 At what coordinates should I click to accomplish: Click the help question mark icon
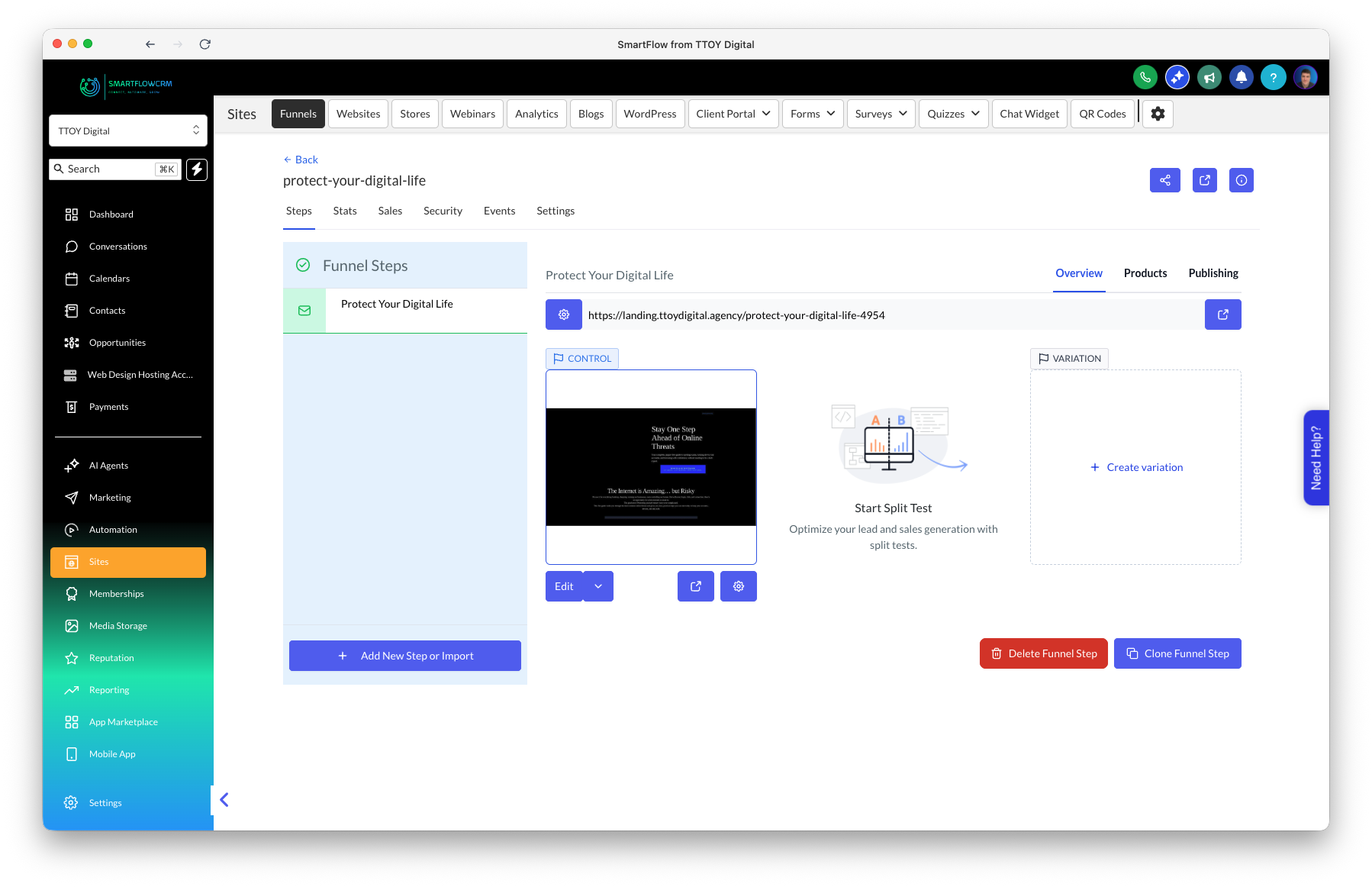coord(1273,77)
